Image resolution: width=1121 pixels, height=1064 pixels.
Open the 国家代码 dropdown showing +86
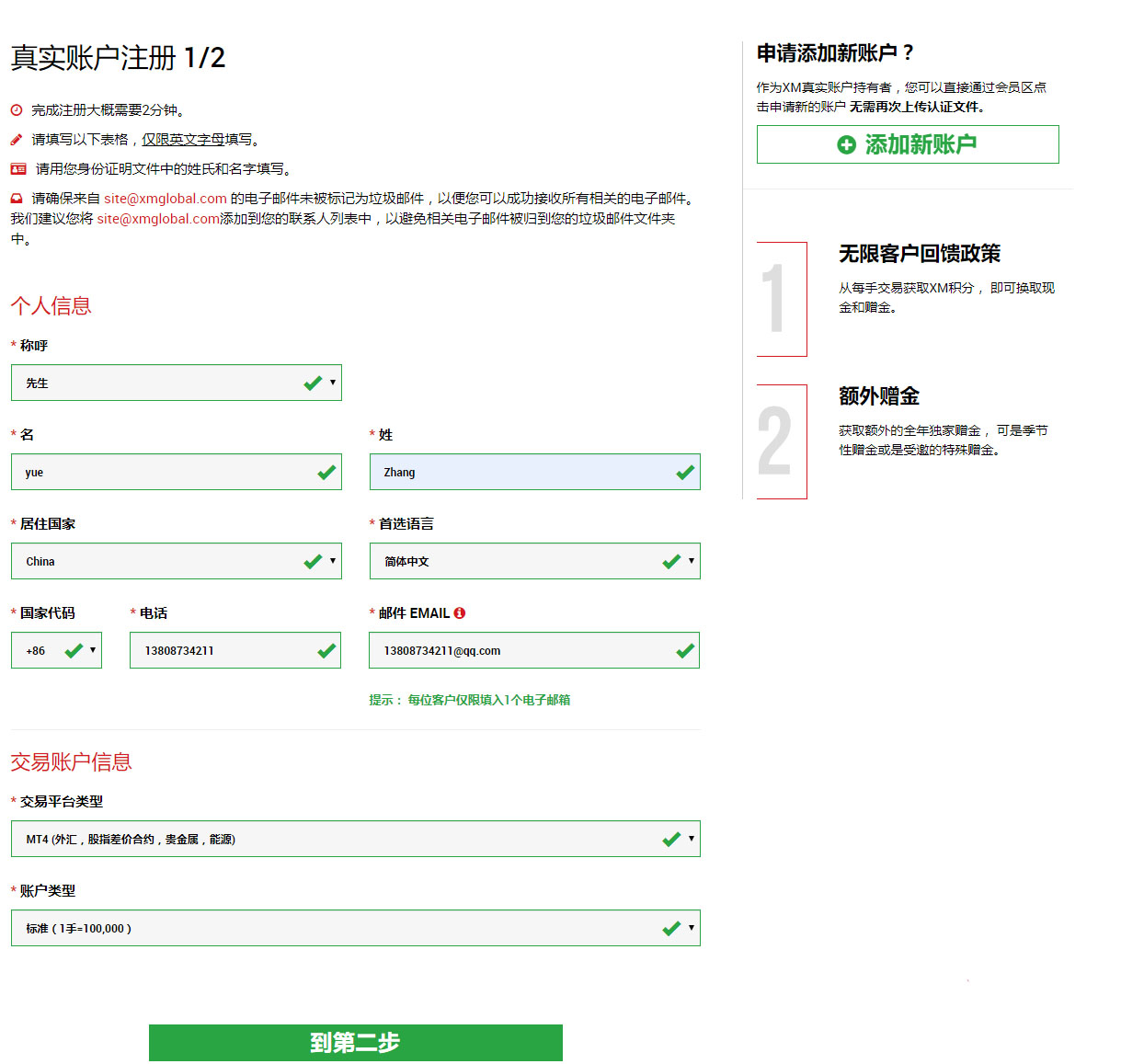(x=56, y=650)
